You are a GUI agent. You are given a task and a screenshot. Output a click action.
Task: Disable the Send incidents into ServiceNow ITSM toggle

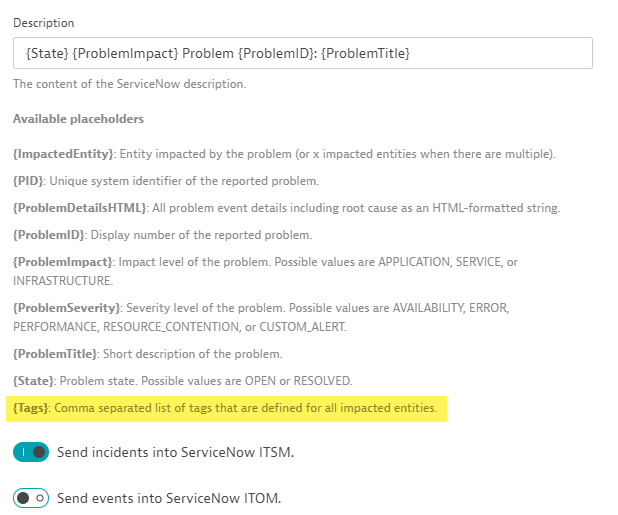[x=31, y=452]
